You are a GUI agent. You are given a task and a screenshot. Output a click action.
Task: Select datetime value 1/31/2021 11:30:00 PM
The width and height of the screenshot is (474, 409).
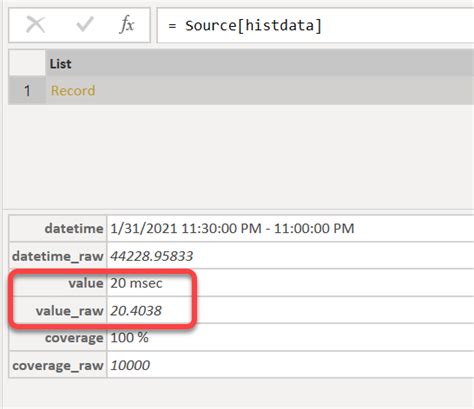pyautogui.click(x=232, y=228)
